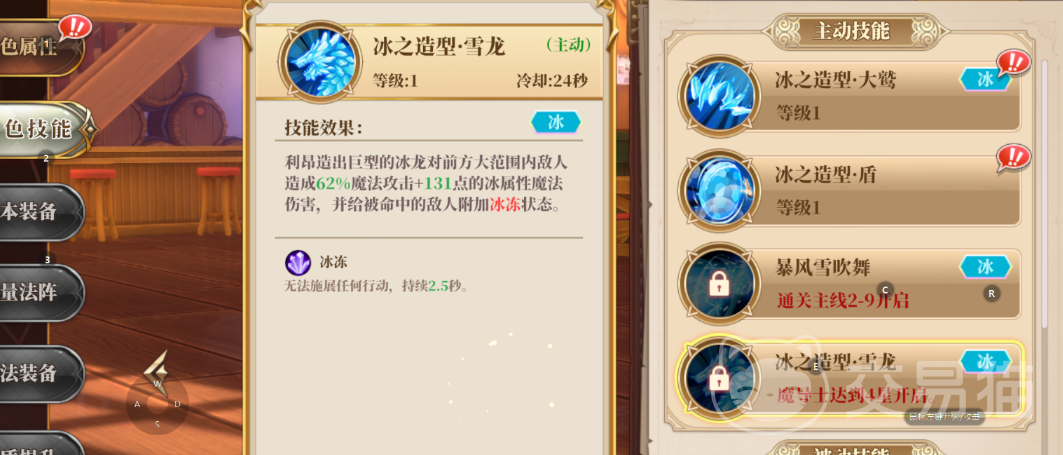Click the red 冰冻 status link text
This screenshot has height=455, width=1063.
pos(504,205)
